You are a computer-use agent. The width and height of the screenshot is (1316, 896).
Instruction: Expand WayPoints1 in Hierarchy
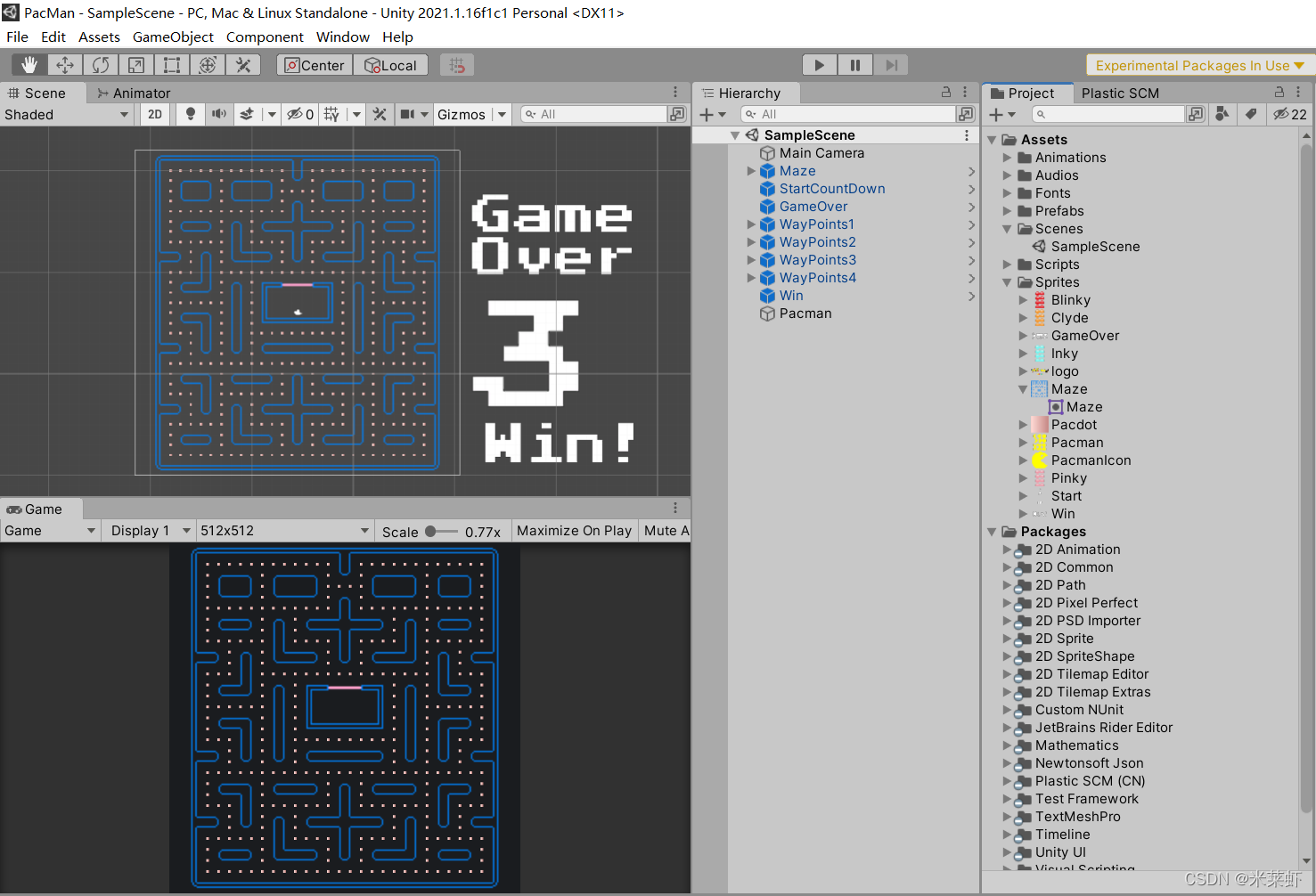[751, 224]
